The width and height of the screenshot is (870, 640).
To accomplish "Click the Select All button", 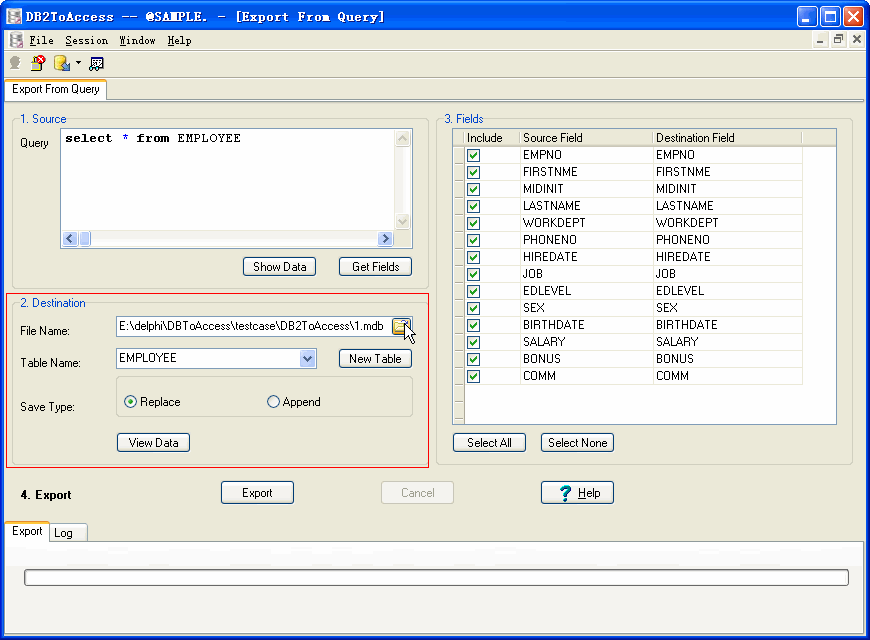I will tap(489, 443).
